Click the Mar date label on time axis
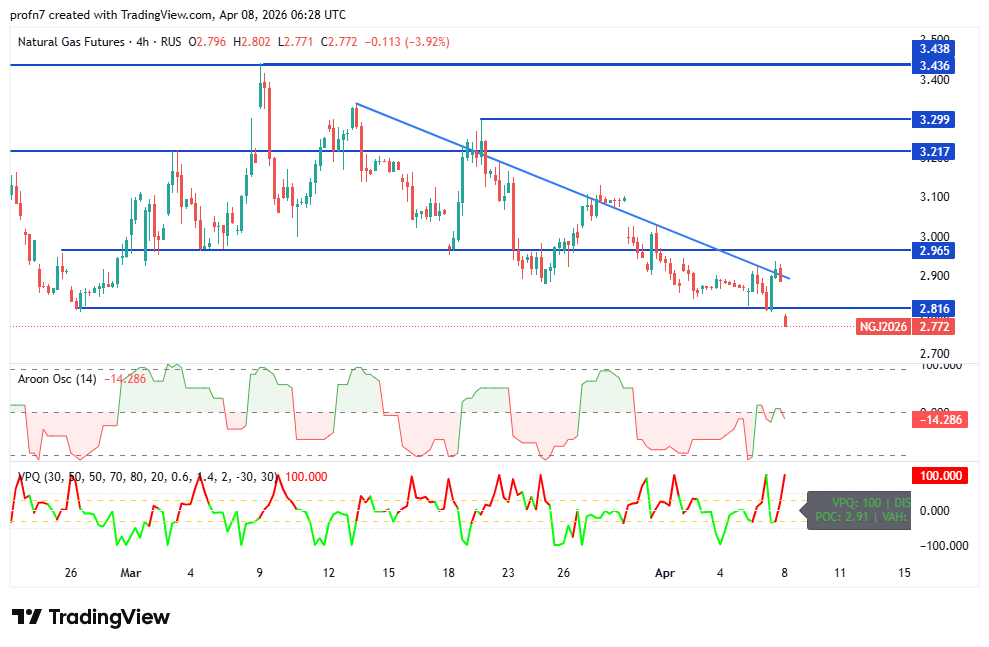Viewport: 989px width, 647px height. [131, 573]
